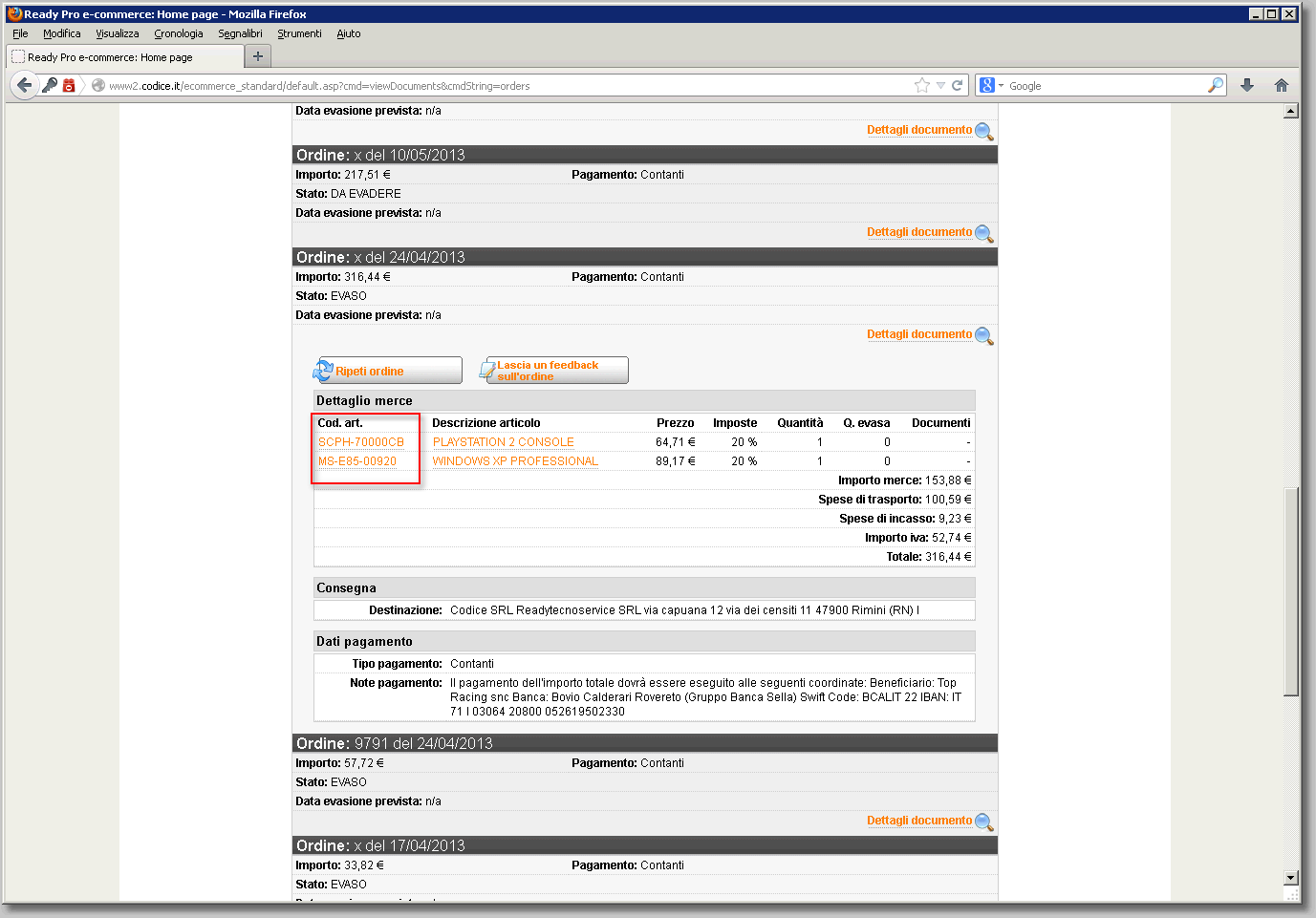Go to the home page icon
The height and width of the screenshot is (918, 1316).
[x=1282, y=85]
